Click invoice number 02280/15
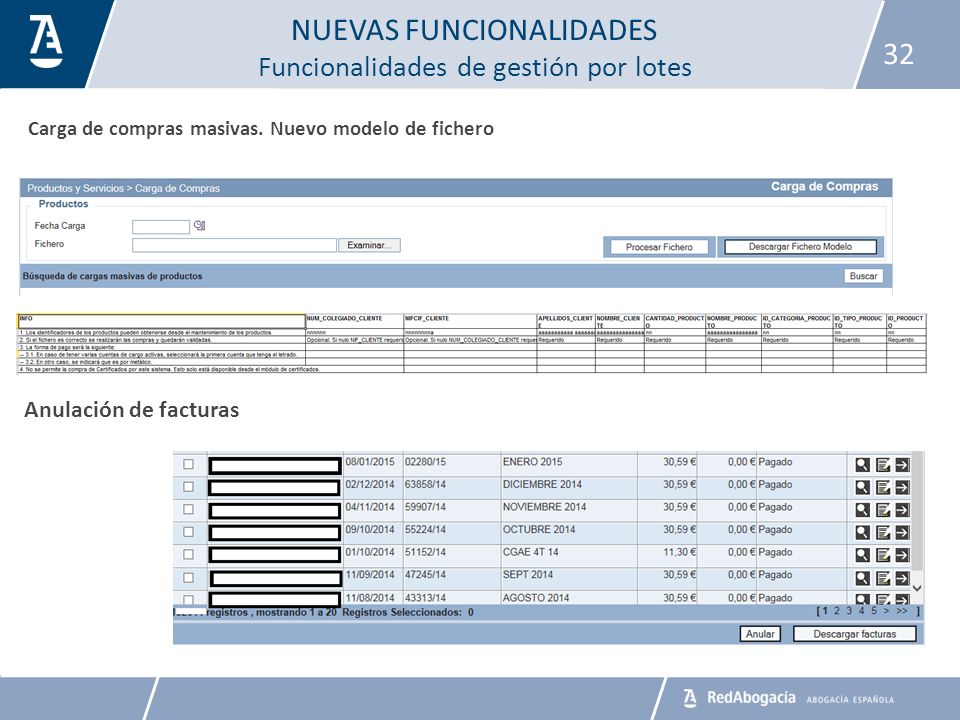This screenshot has width=960, height=720. pos(425,462)
